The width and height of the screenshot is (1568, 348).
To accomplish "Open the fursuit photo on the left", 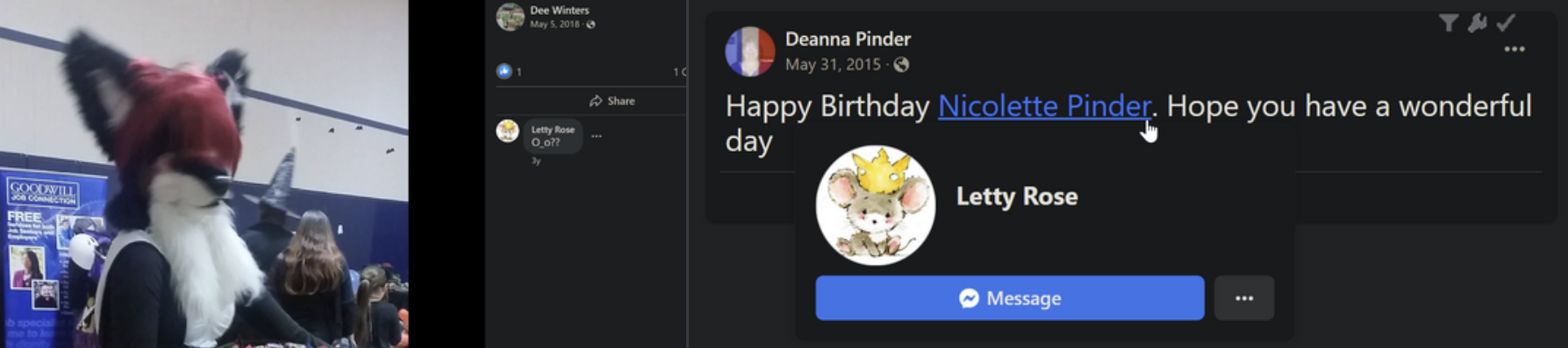I will [x=204, y=174].
